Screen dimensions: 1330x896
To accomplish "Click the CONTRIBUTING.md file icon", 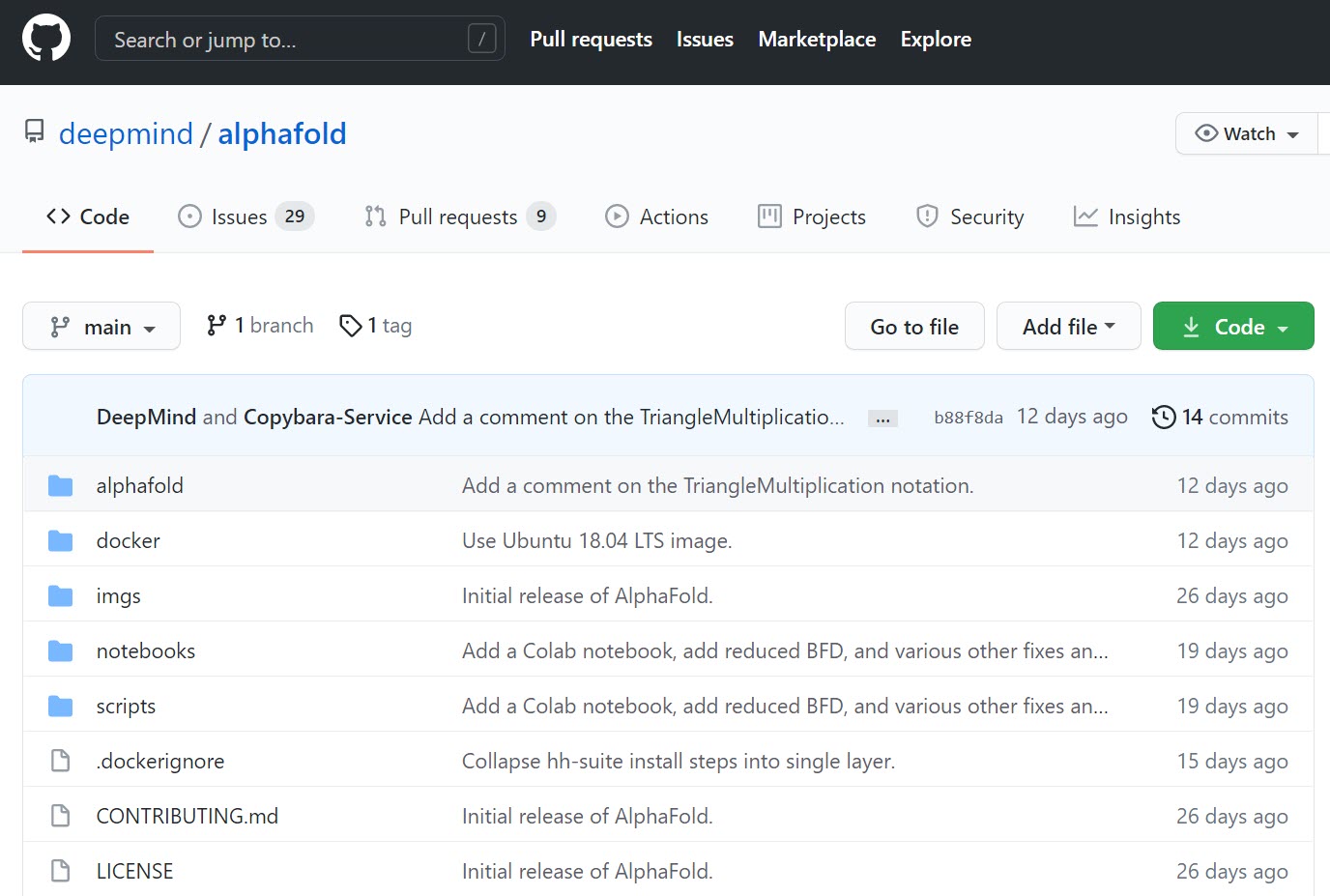I will (x=61, y=816).
